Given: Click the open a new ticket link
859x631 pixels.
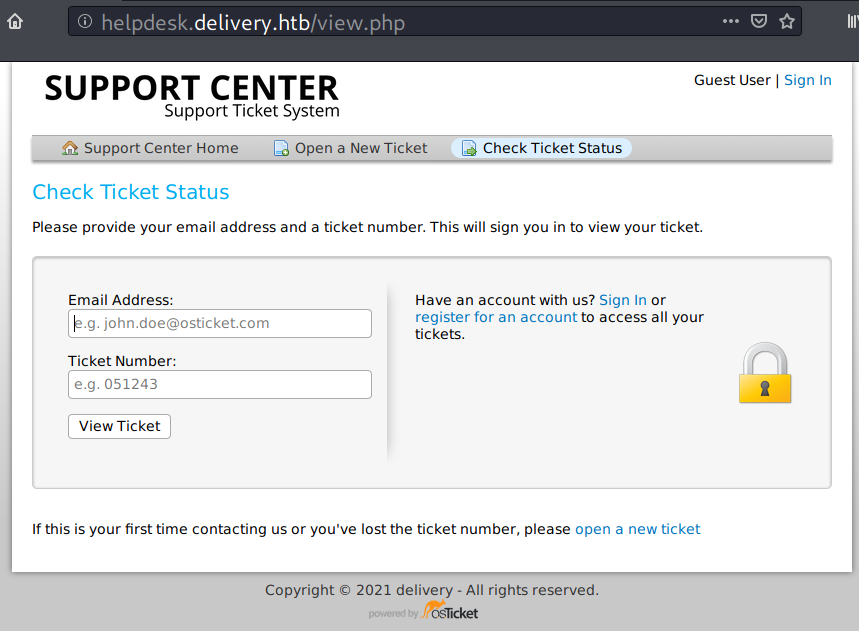Looking at the screenshot, I should coord(638,529).
